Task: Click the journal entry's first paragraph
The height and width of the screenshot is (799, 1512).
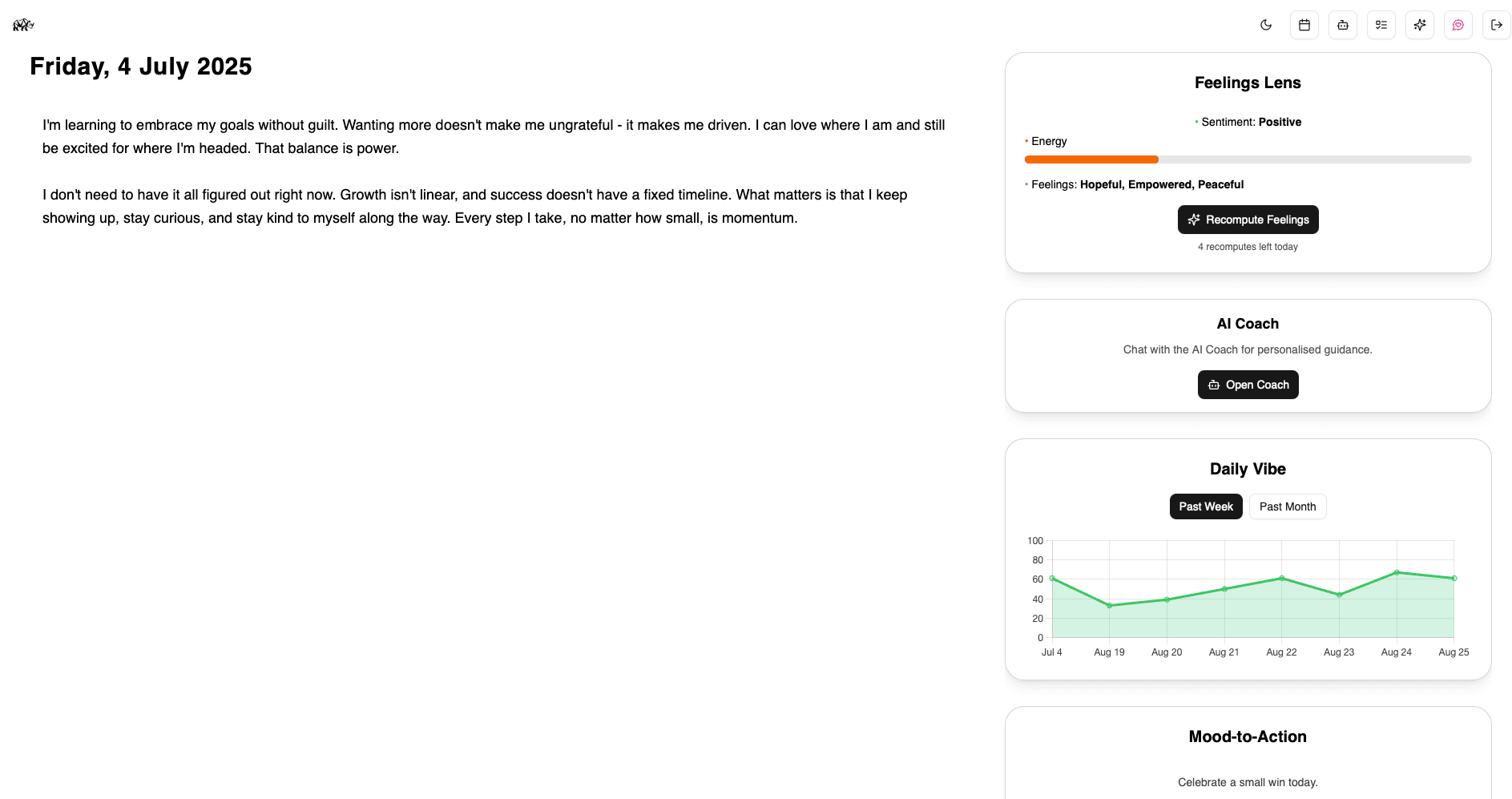Action: click(x=494, y=136)
